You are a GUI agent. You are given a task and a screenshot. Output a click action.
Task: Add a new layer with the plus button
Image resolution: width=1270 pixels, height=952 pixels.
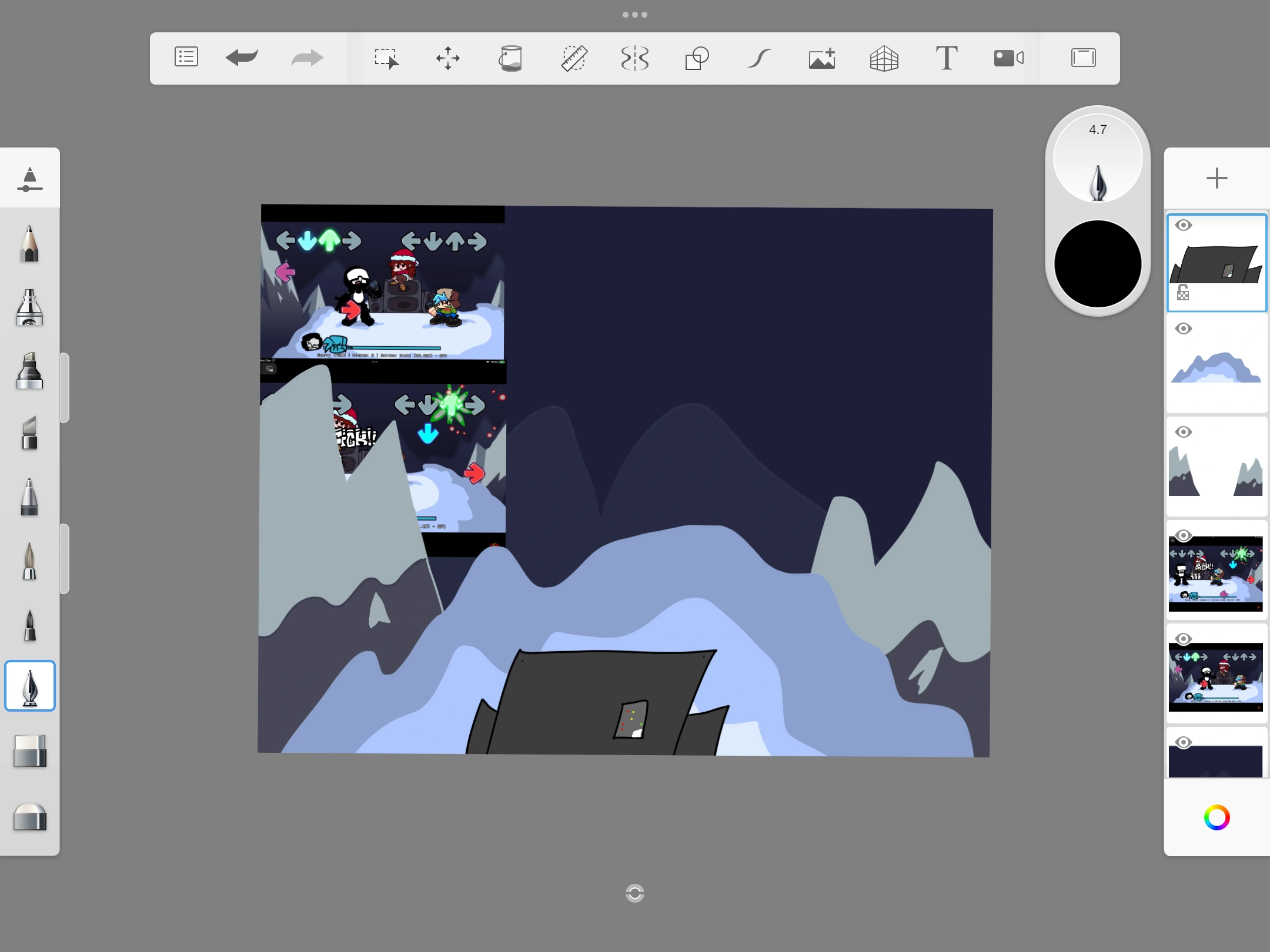click(1216, 177)
